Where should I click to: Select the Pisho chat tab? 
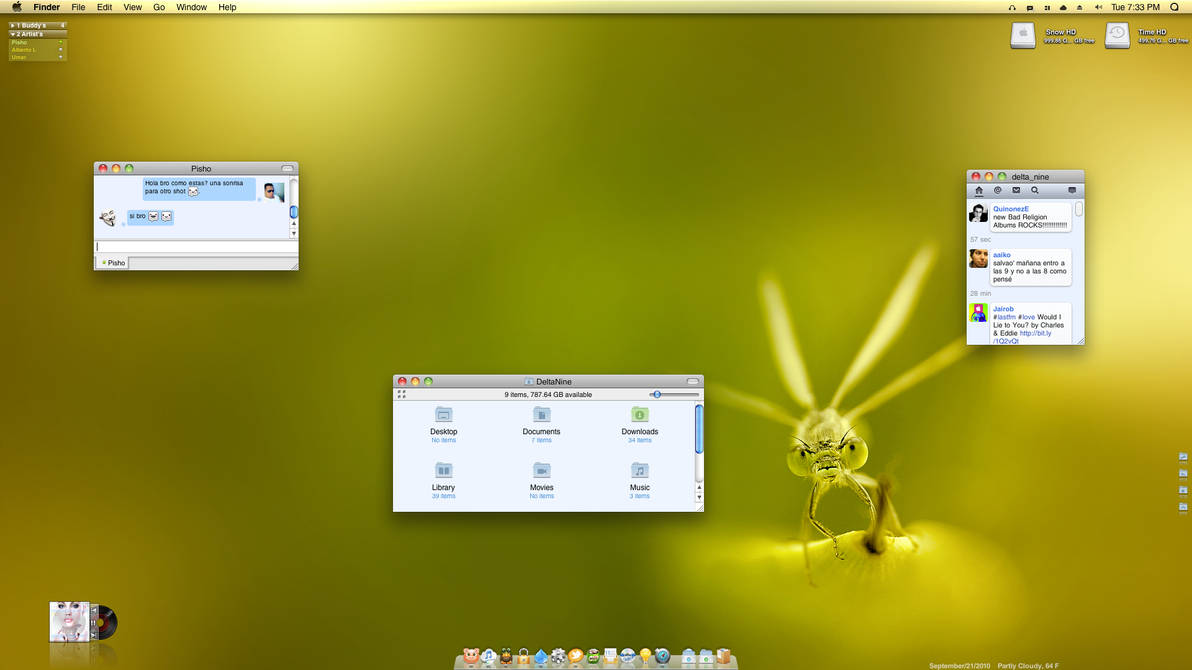pyautogui.click(x=114, y=263)
